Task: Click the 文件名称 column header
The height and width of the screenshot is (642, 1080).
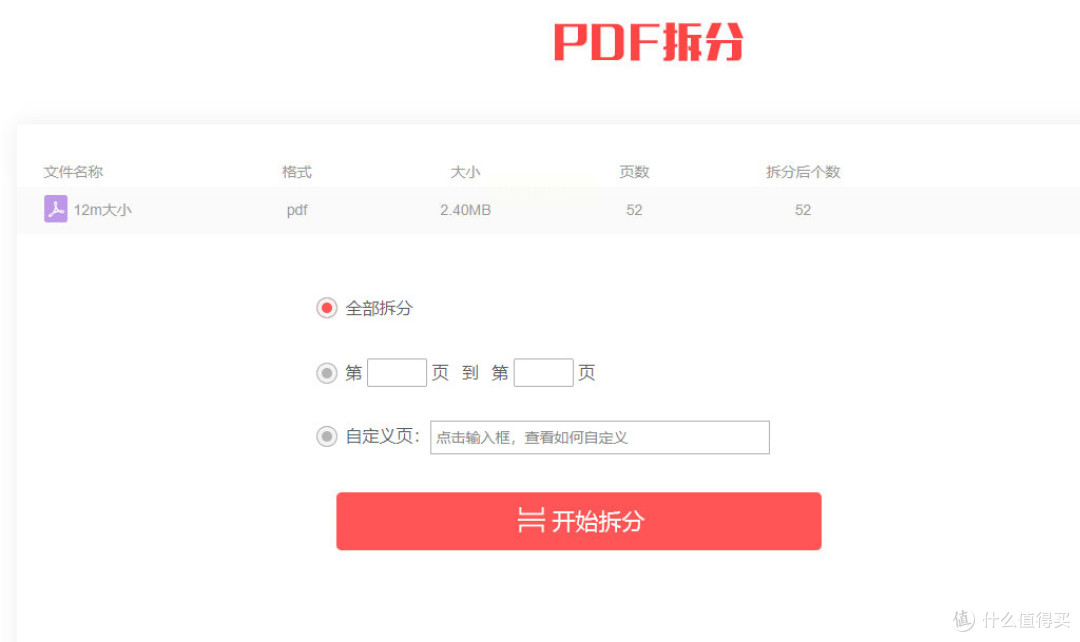Action: point(73,172)
